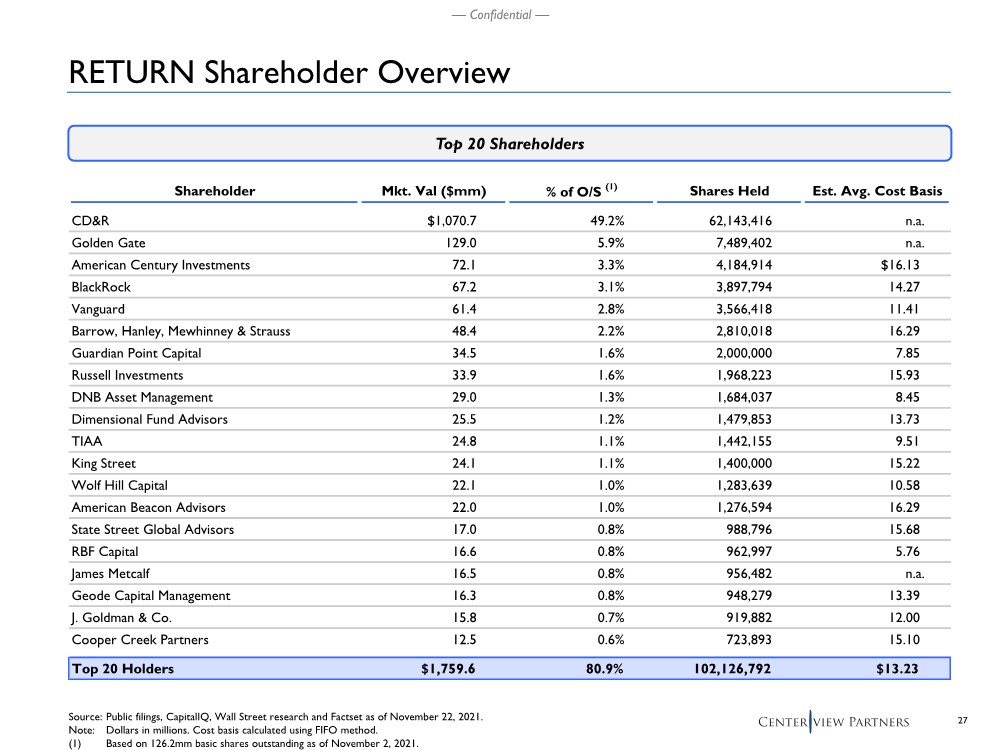
Task: Select the 'Top 20 Holders' total label
Action: (x=122, y=668)
